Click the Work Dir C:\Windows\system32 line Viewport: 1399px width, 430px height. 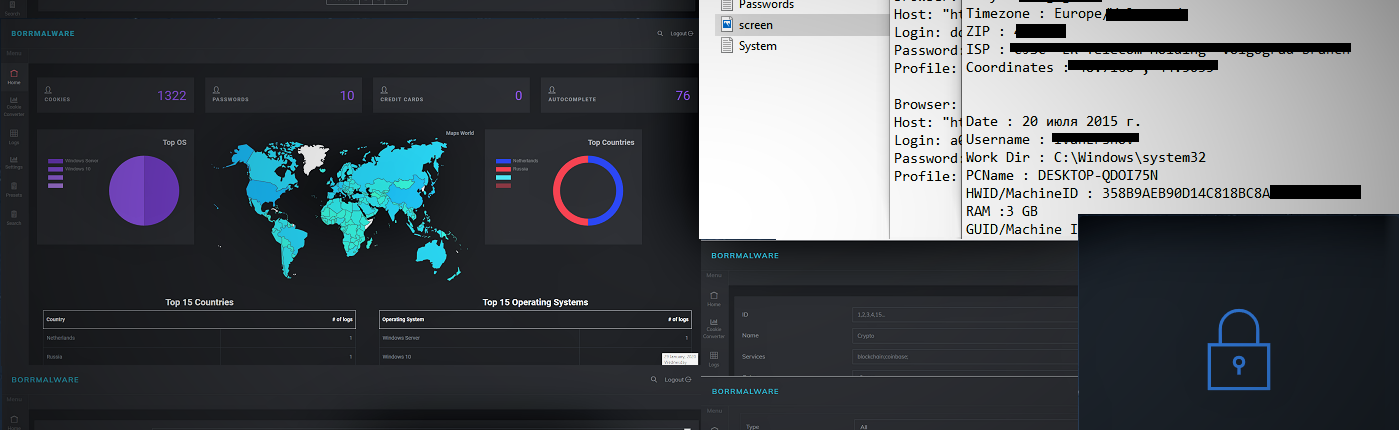[1086, 157]
